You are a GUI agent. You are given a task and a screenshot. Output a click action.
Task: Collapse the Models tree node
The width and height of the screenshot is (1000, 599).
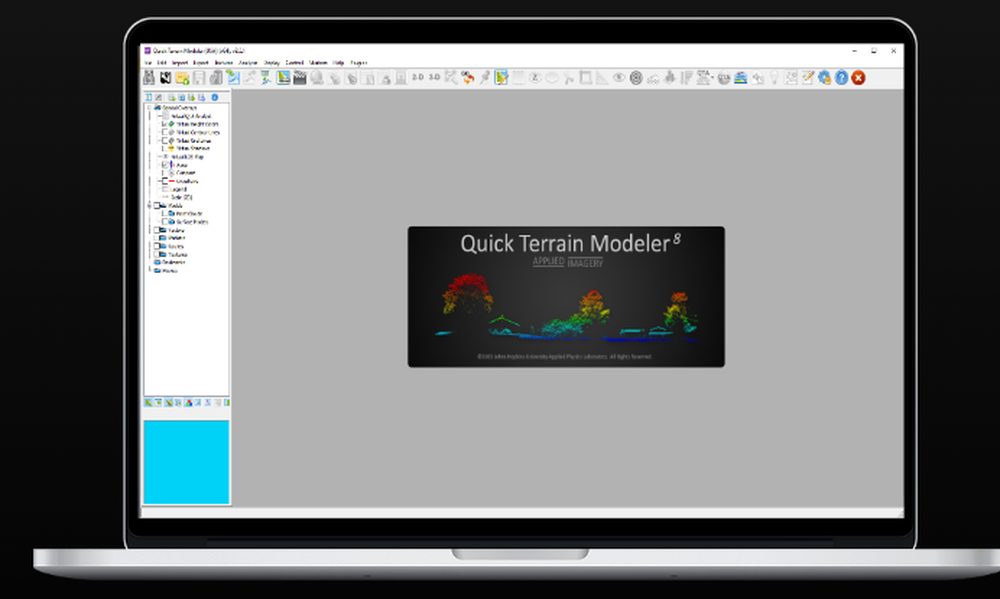pyautogui.click(x=150, y=205)
